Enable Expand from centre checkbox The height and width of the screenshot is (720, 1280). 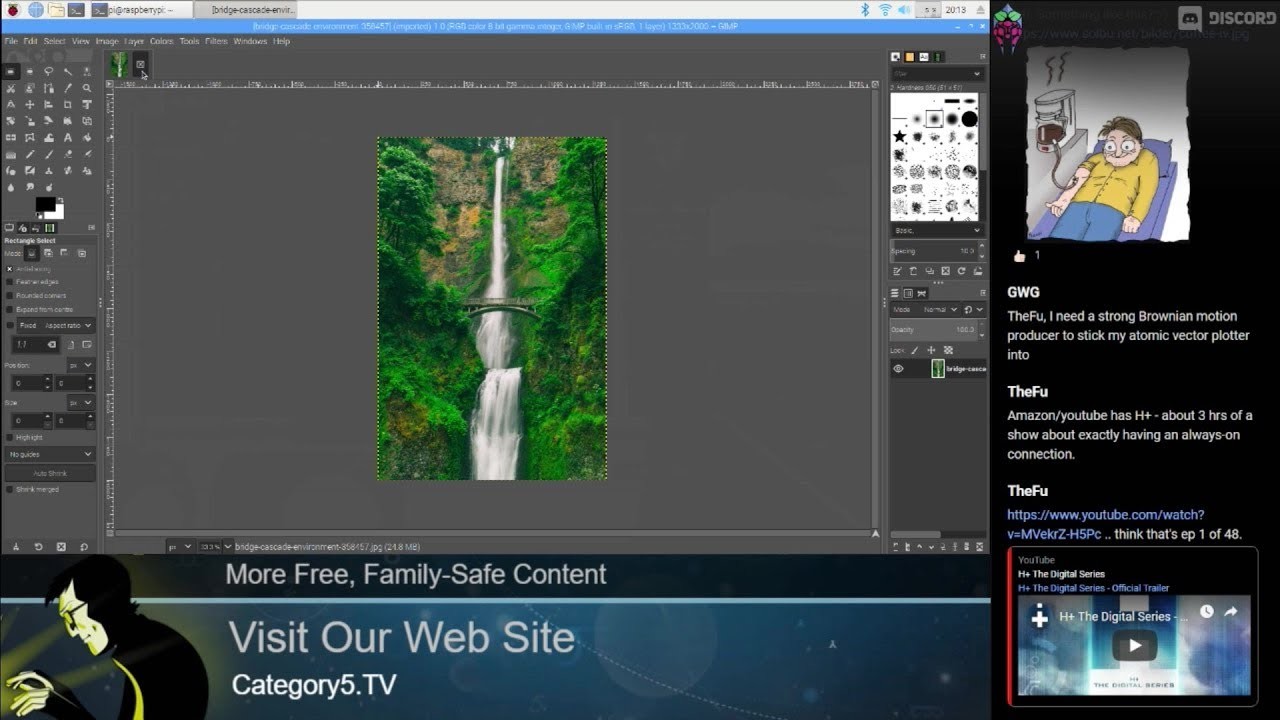click(x=10, y=309)
